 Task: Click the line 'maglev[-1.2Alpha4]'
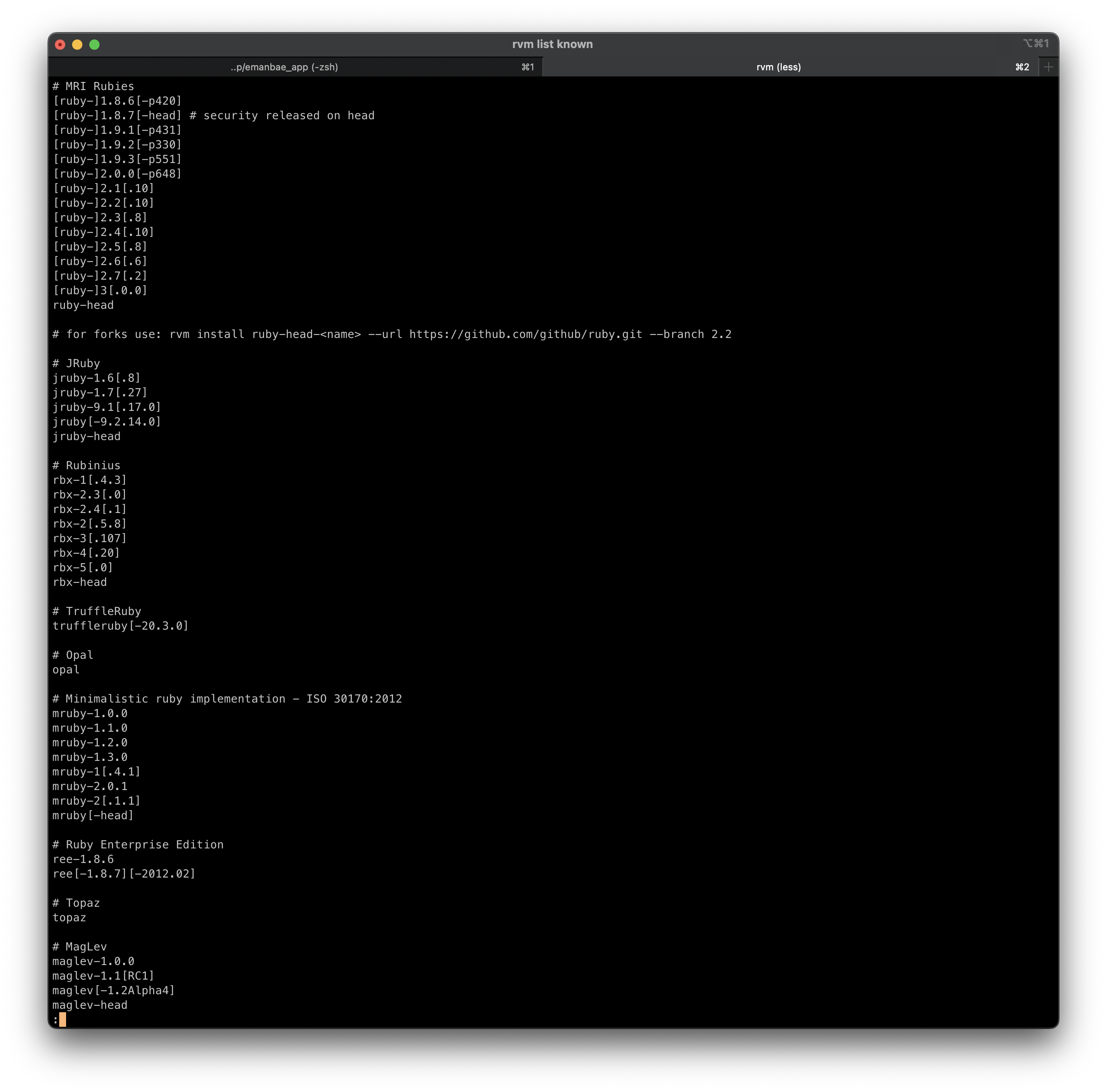tap(114, 992)
